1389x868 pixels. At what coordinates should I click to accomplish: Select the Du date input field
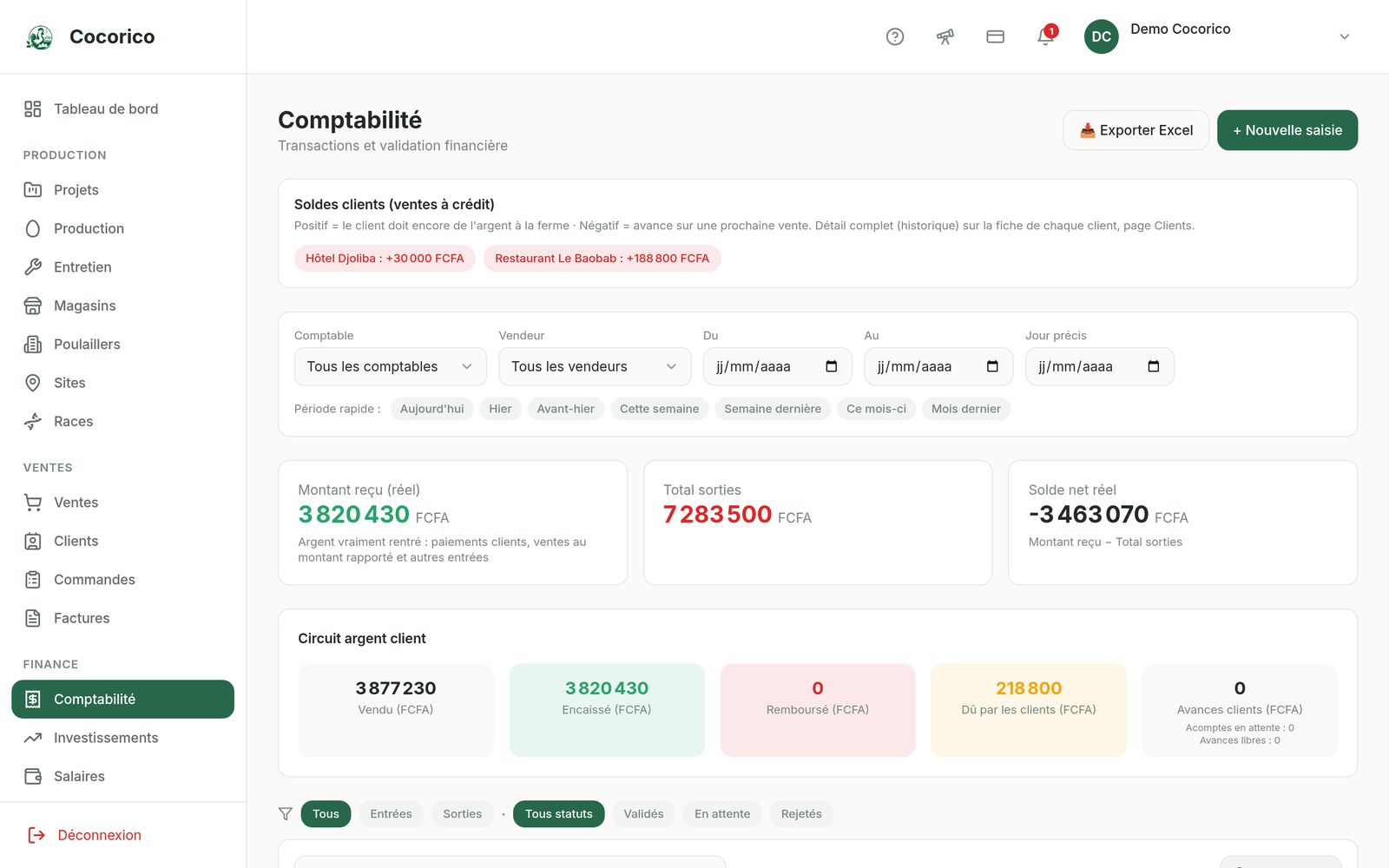[x=778, y=366]
